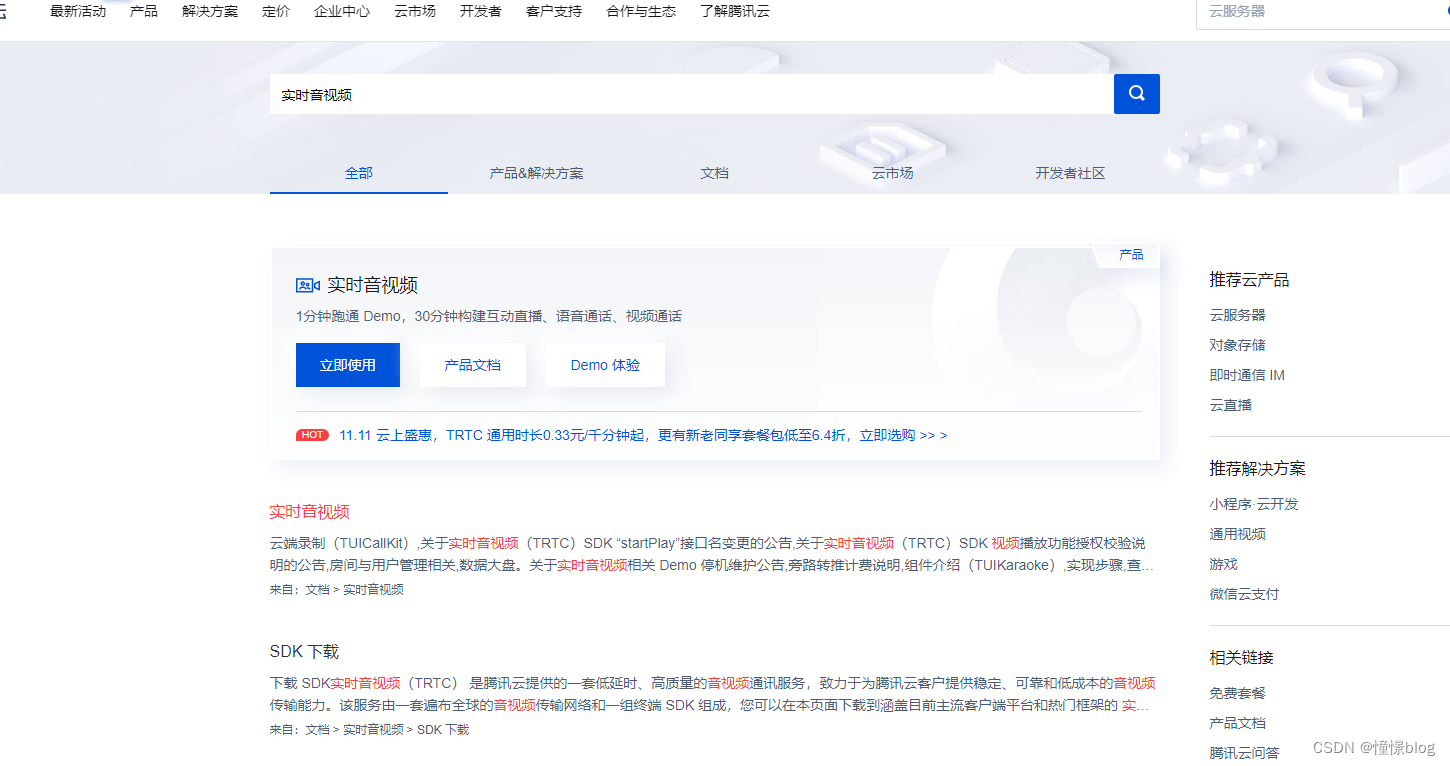Click the top-right 云服务器 search box
1450x766 pixels.
(x=1323, y=12)
